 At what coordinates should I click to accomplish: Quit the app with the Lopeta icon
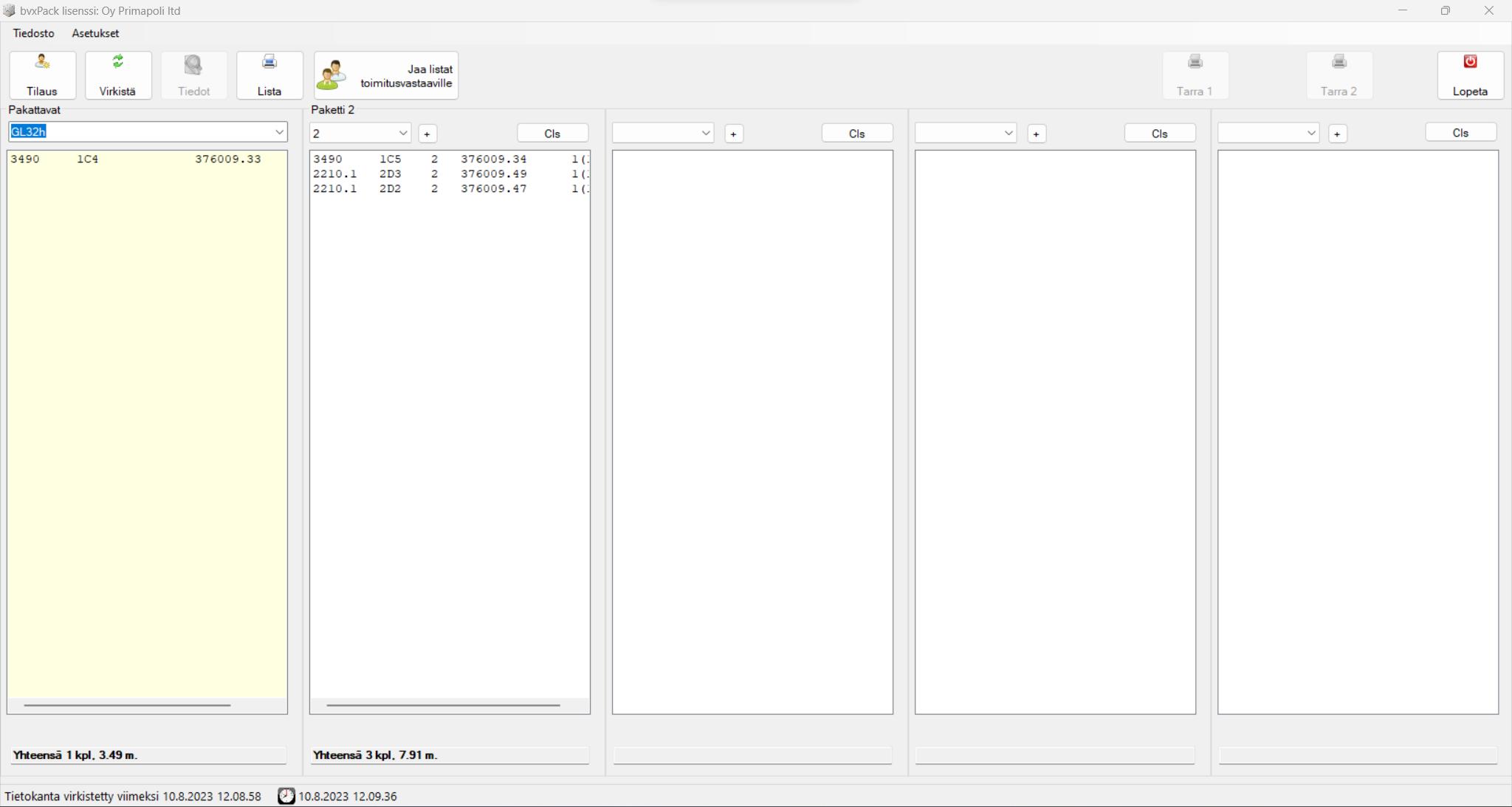[x=1469, y=75]
